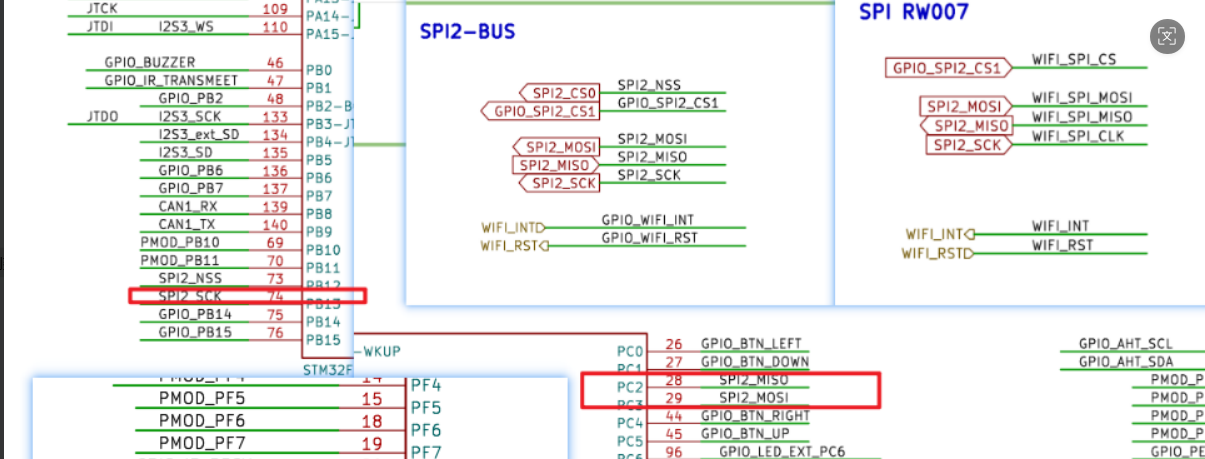
Task: Click the I2S3_WS net label
Action: pos(189,27)
